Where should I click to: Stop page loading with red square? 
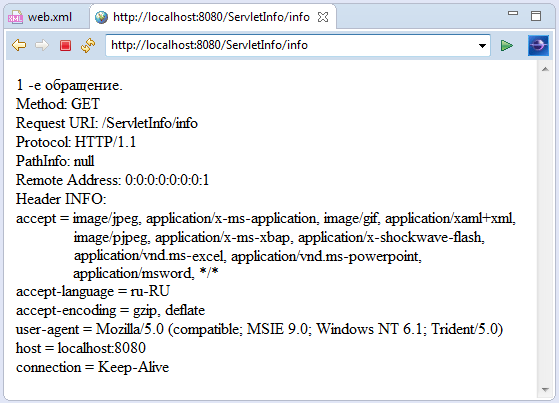[x=65, y=45]
